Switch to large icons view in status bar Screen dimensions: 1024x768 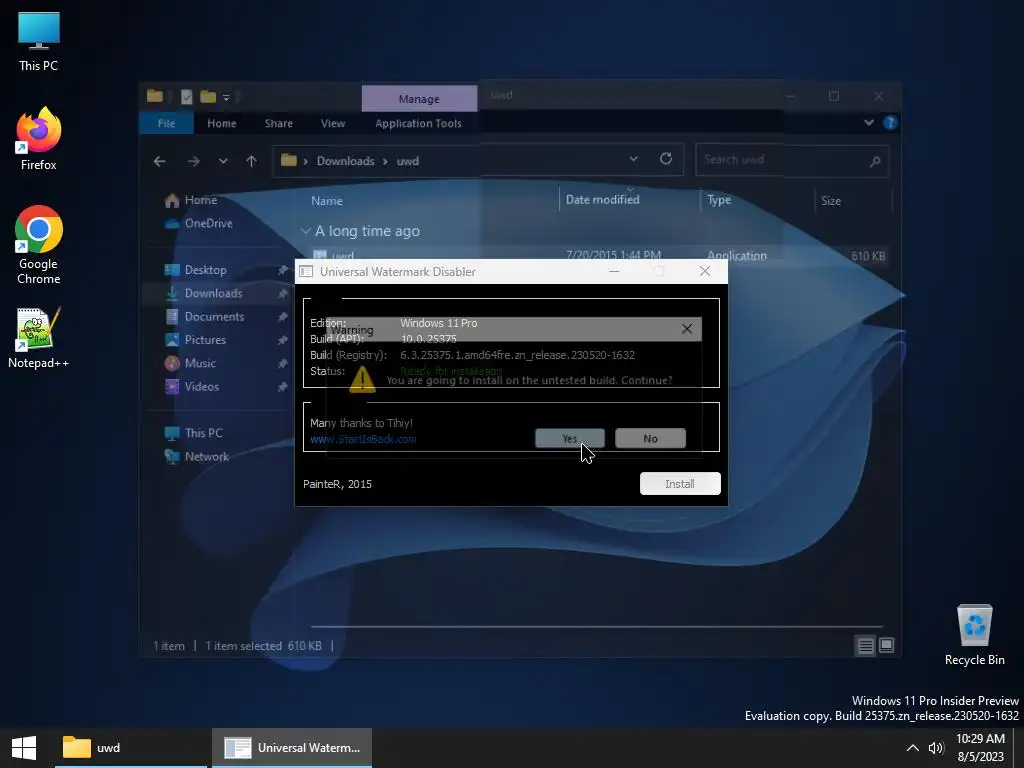coord(886,646)
